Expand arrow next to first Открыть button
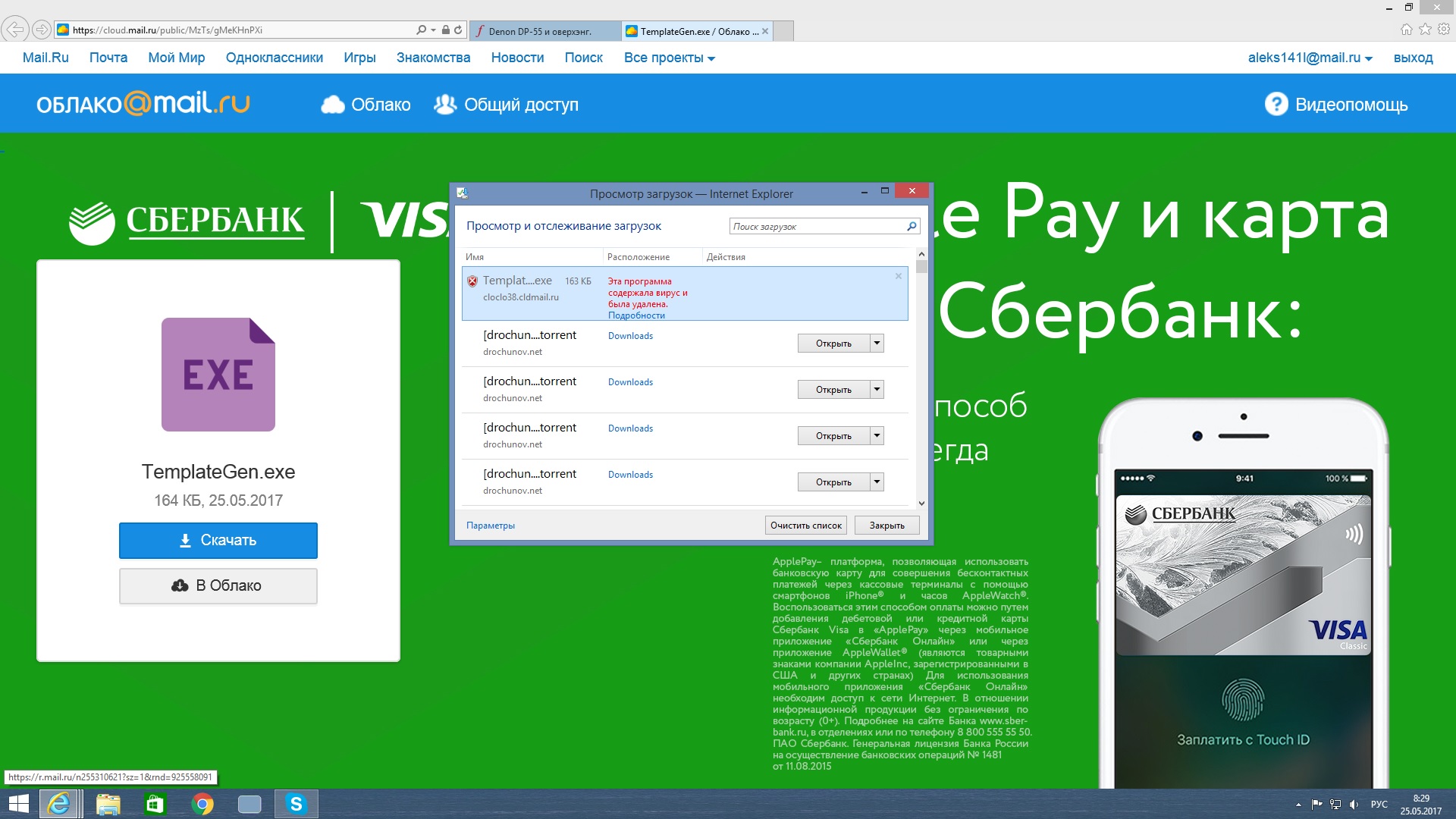This screenshot has height=819, width=1456. coord(877,343)
